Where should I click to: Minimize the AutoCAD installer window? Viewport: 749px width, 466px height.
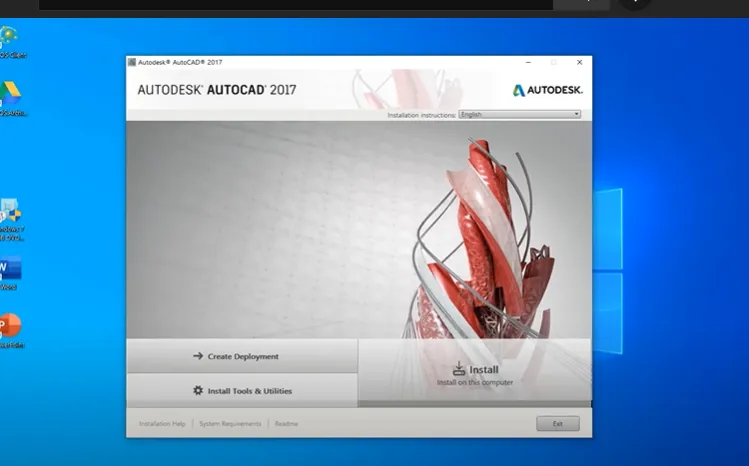pyautogui.click(x=528, y=62)
